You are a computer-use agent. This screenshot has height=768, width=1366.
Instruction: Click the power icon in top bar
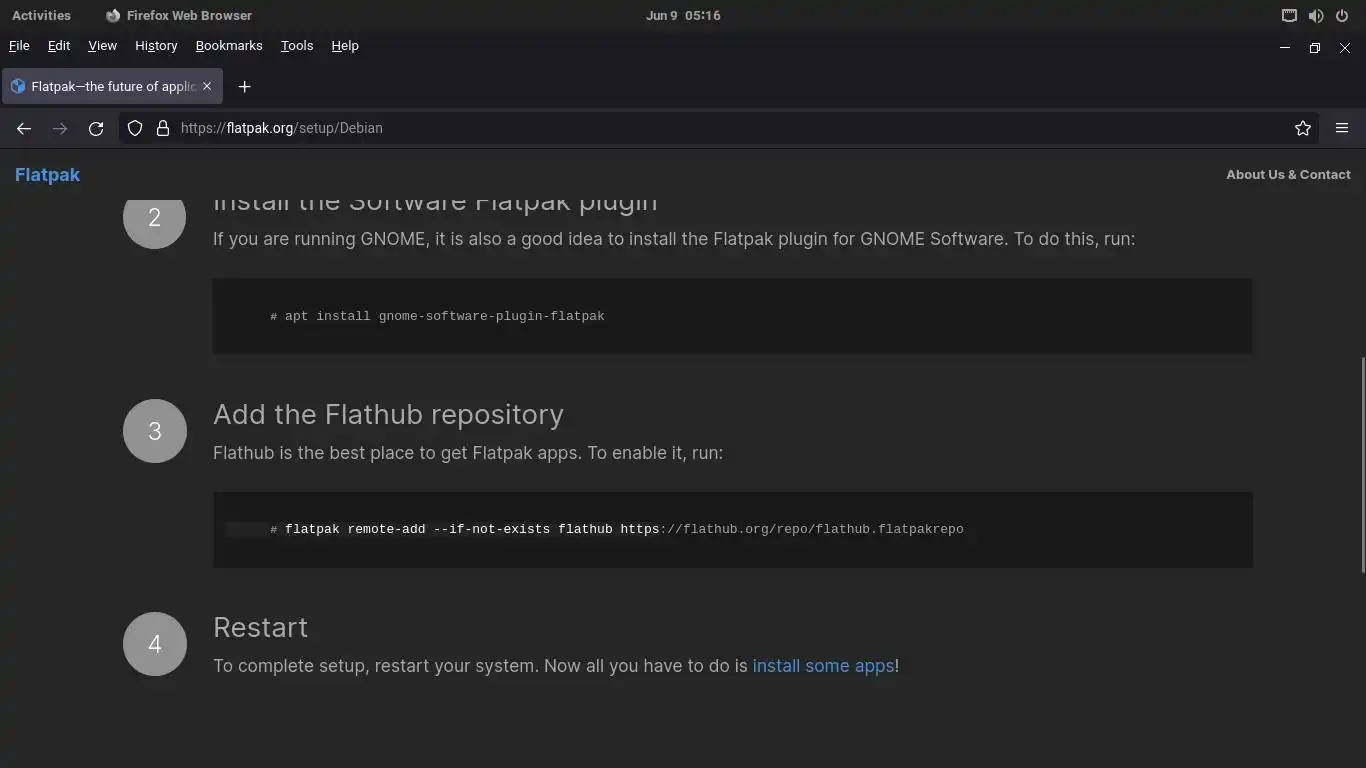(1342, 16)
